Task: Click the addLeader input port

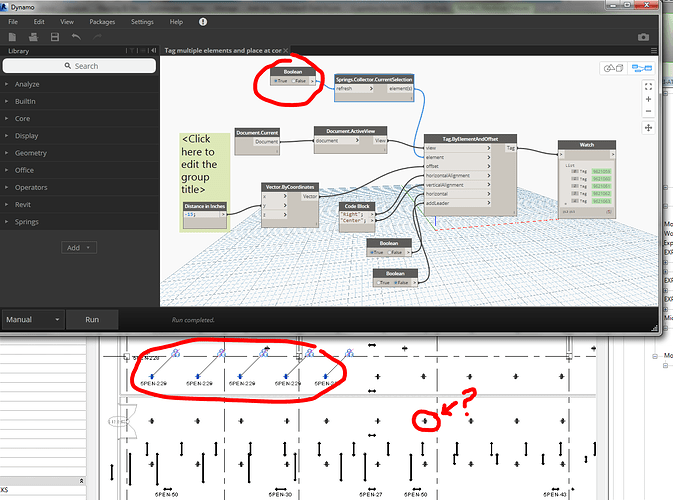Action: [457, 203]
